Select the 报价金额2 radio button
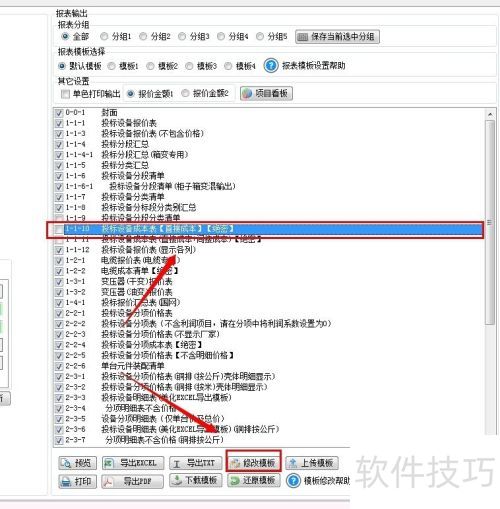Viewport: 500px width, 509px height. pos(185,94)
